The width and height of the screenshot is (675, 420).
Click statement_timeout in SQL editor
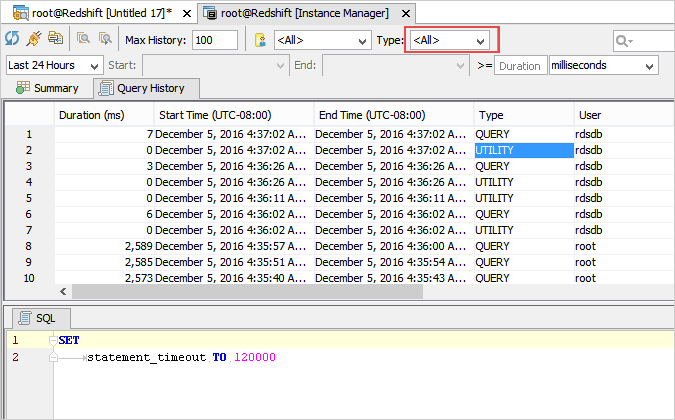pyautogui.click(x=147, y=357)
